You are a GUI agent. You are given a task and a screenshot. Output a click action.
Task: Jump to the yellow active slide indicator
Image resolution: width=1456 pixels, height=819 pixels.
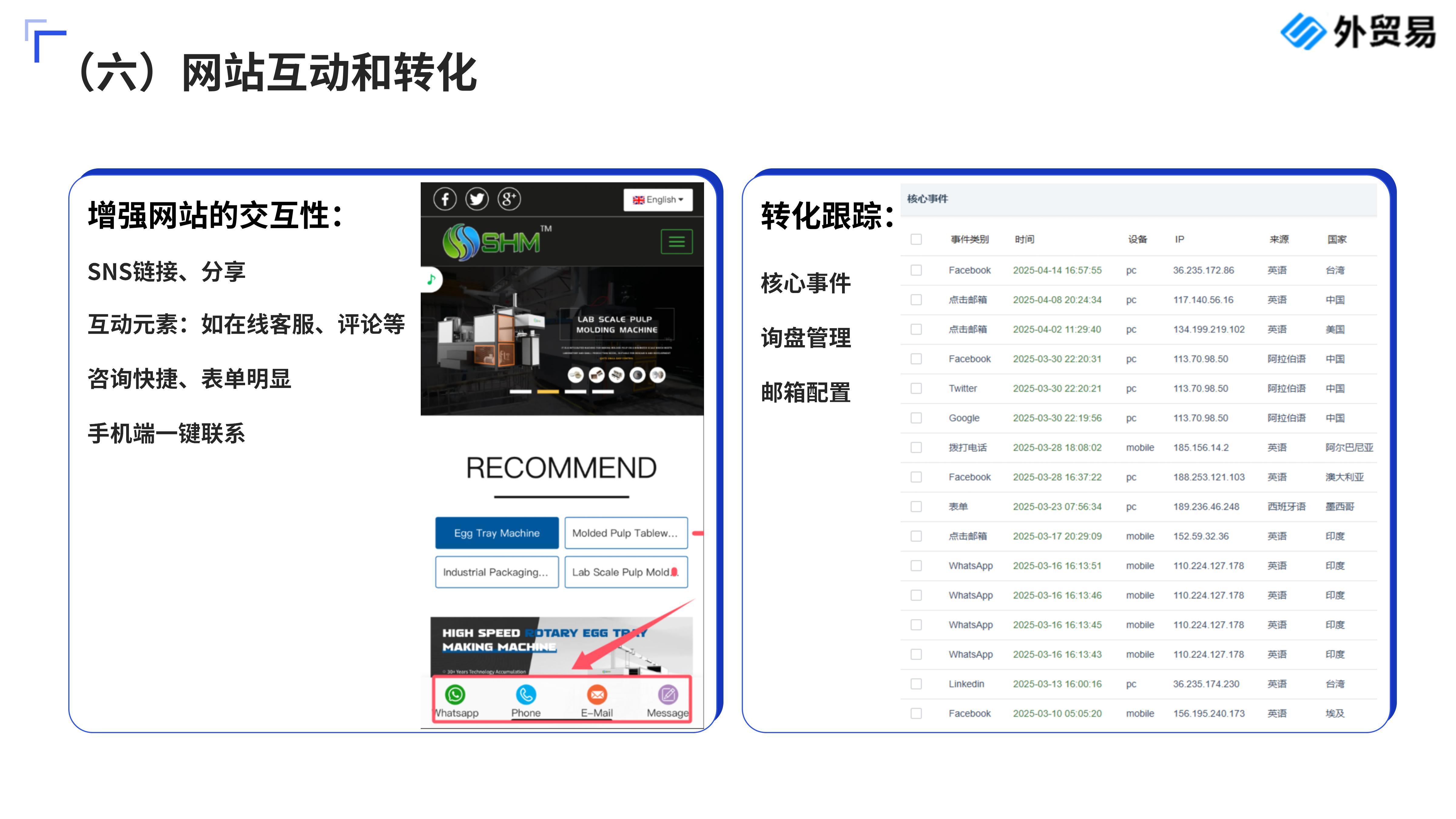pyautogui.click(x=548, y=391)
